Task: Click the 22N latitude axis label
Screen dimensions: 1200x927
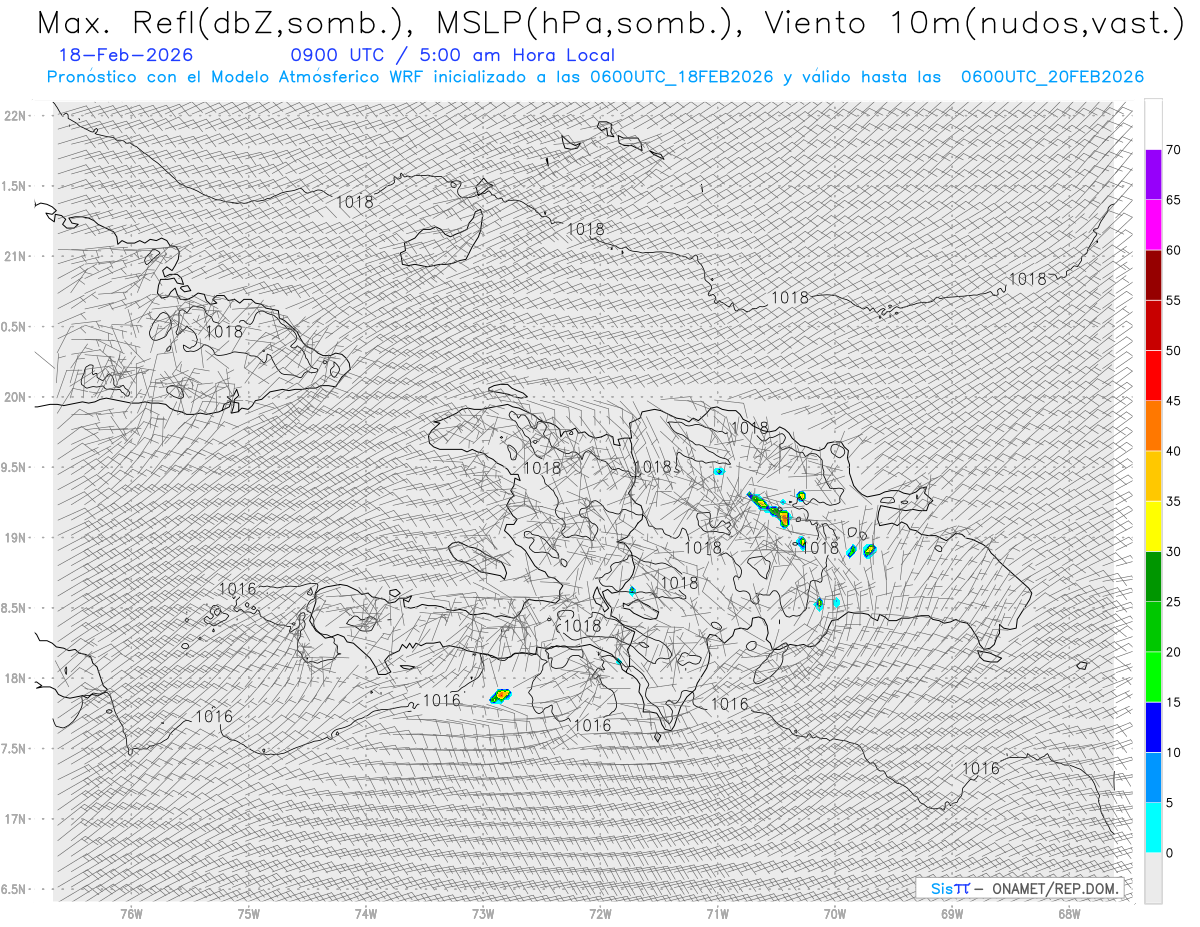Action: pyautogui.click(x=15, y=115)
